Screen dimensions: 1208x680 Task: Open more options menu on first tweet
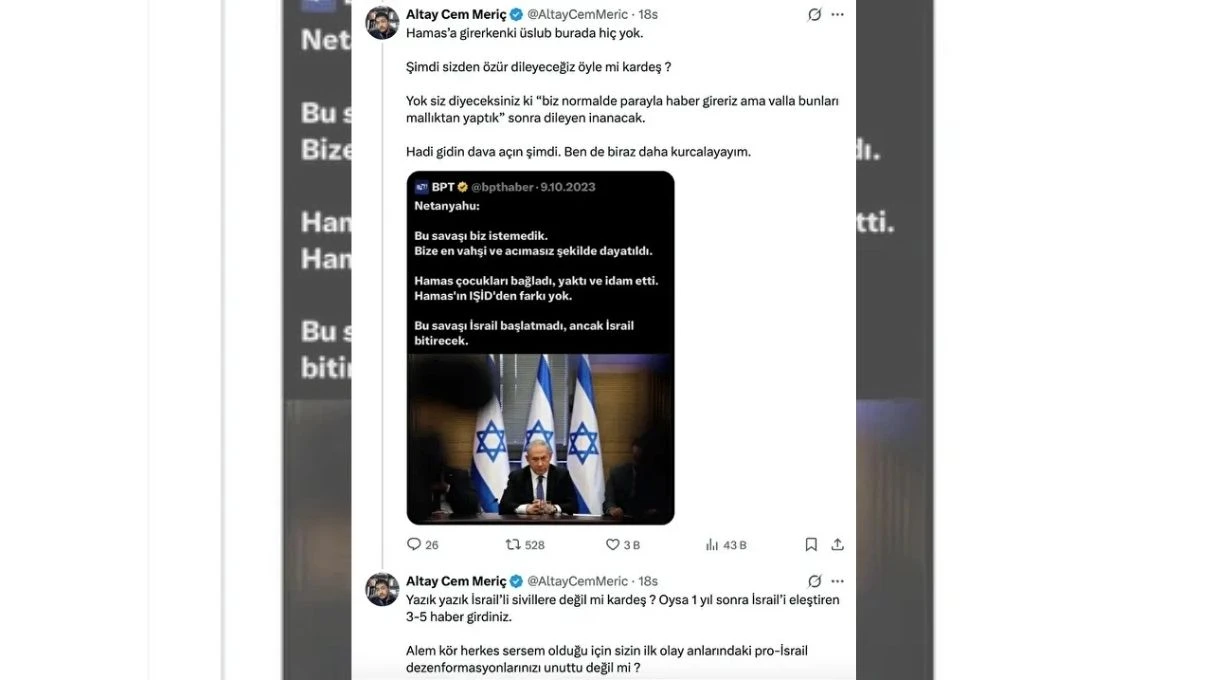(838, 15)
